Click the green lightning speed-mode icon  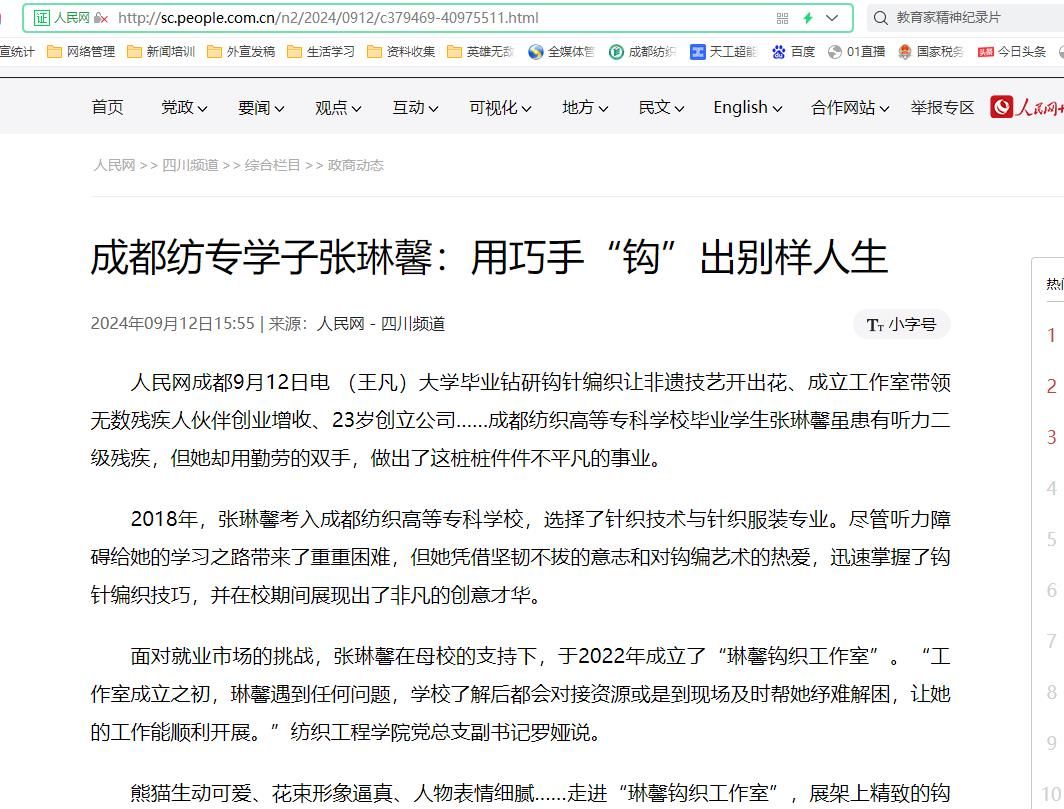(x=807, y=18)
